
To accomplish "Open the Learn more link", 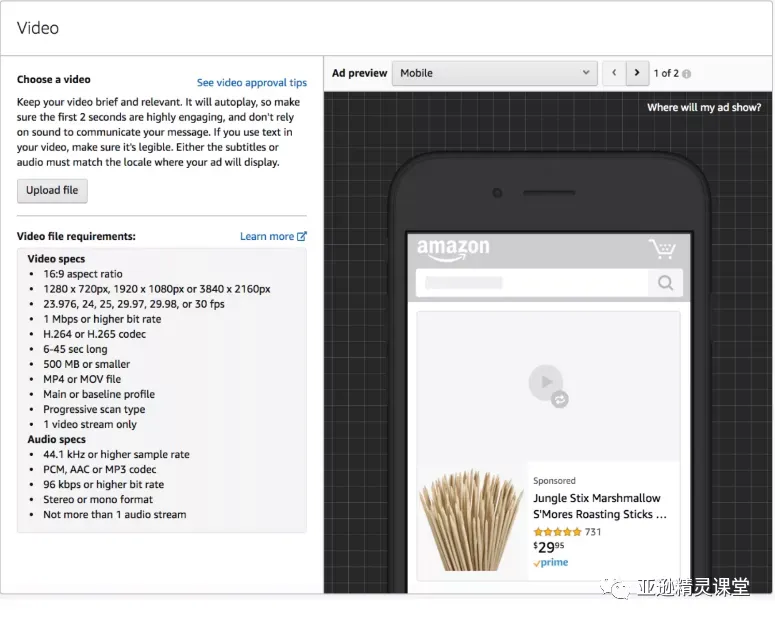I will tap(267, 236).
